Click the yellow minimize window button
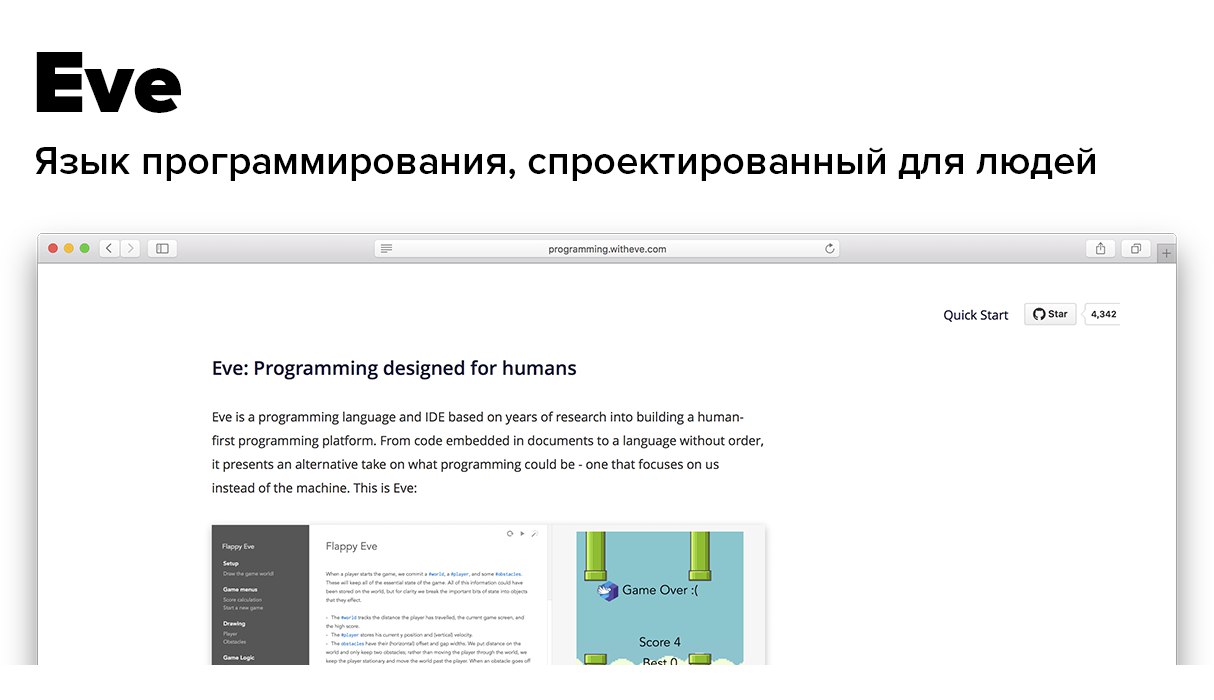1214x700 pixels. [69, 248]
